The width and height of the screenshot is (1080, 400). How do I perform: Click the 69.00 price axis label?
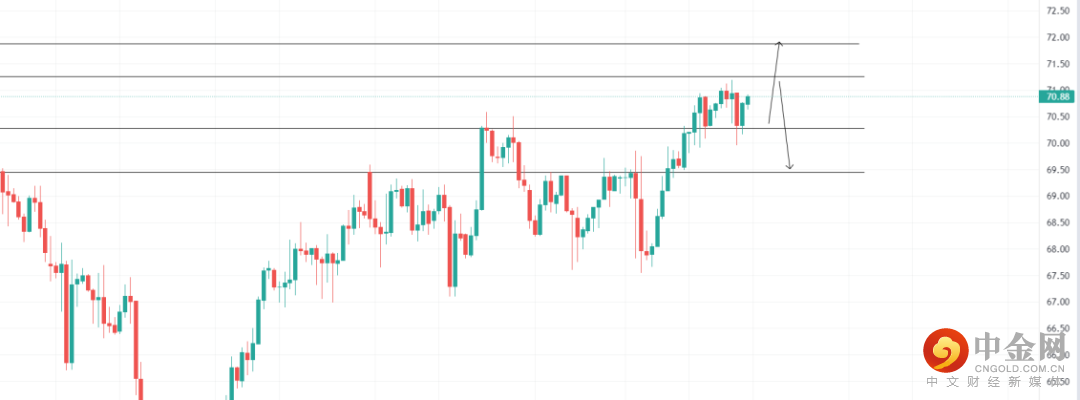tap(1058, 196)
